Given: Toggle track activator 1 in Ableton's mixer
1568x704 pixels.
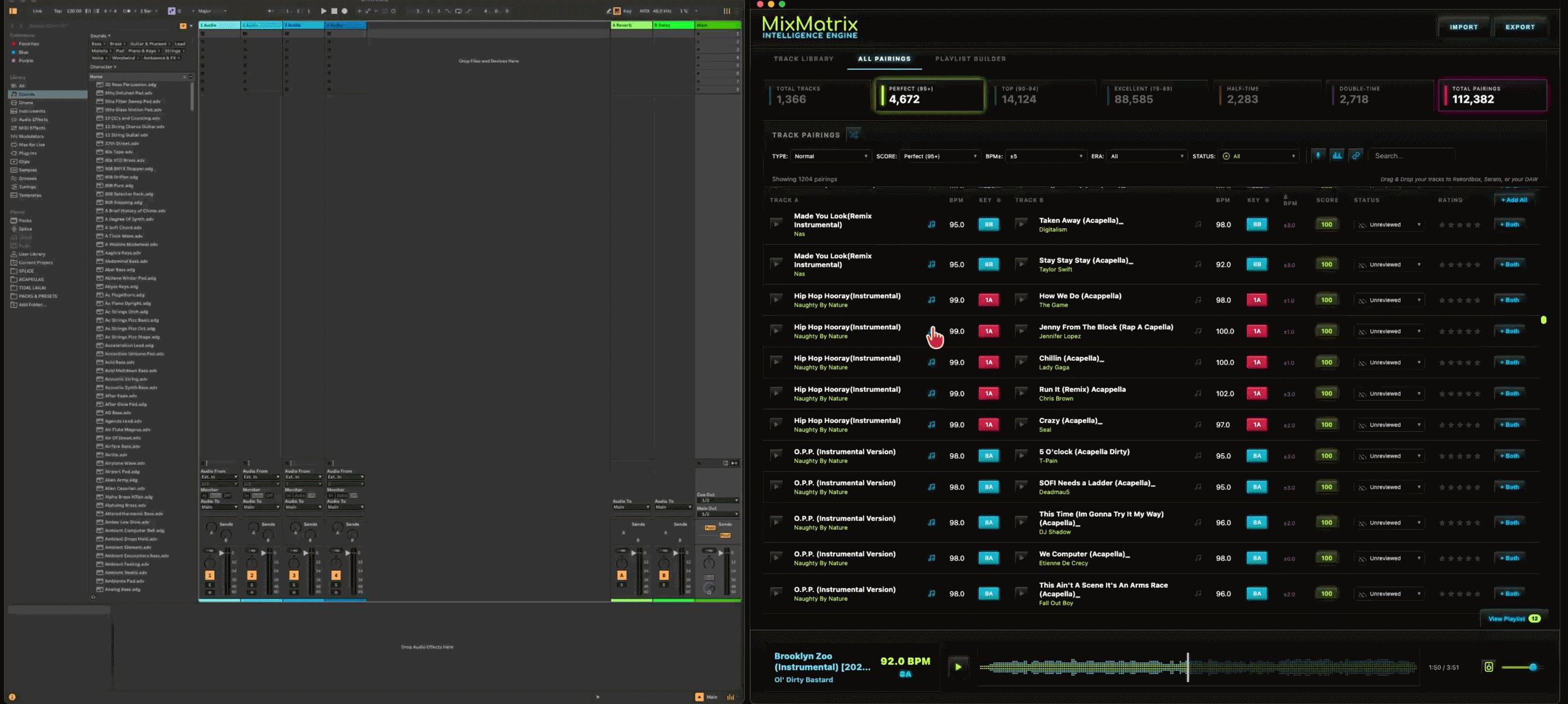Looking at the screenshot, I should click(210, 574).
